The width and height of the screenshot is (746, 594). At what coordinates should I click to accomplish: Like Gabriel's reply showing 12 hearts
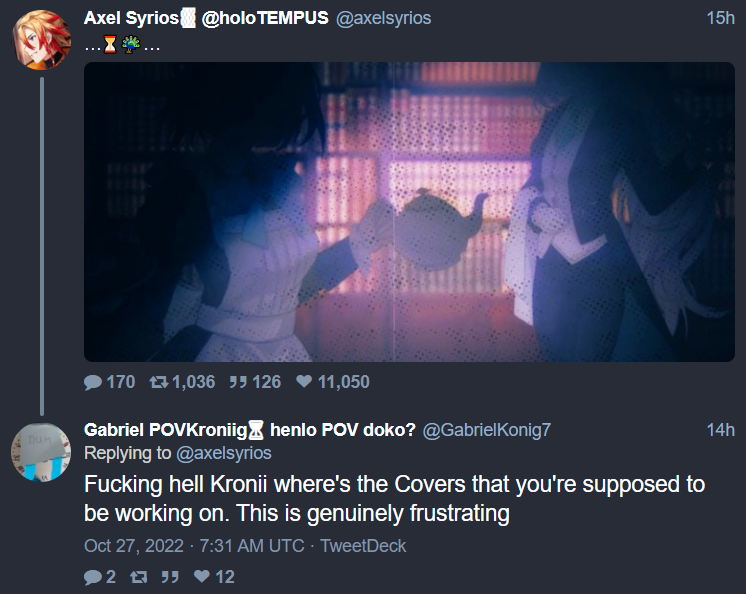click(202, 576)
